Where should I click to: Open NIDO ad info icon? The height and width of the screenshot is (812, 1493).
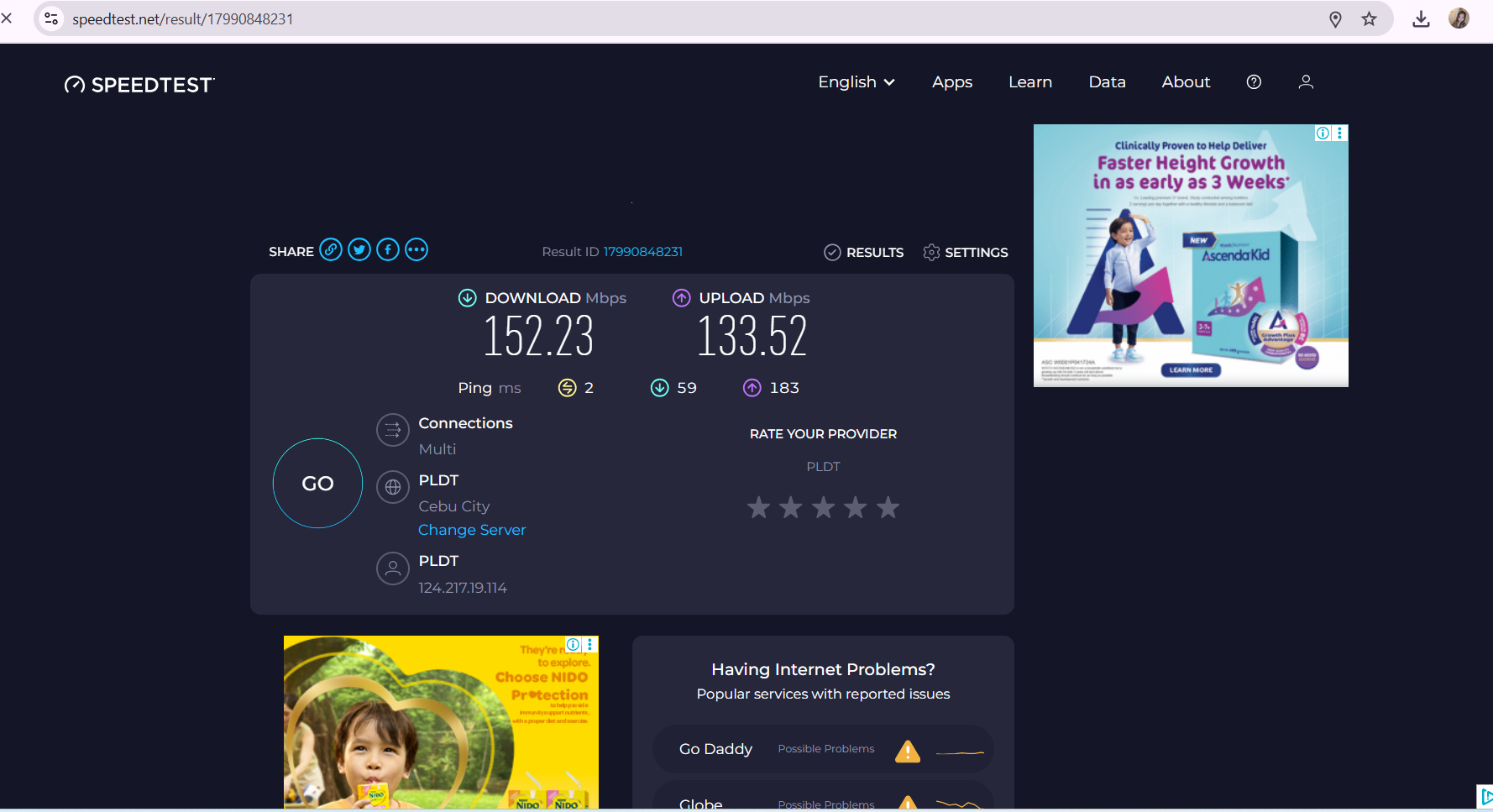pyautogui.click(x=573, y=644)
